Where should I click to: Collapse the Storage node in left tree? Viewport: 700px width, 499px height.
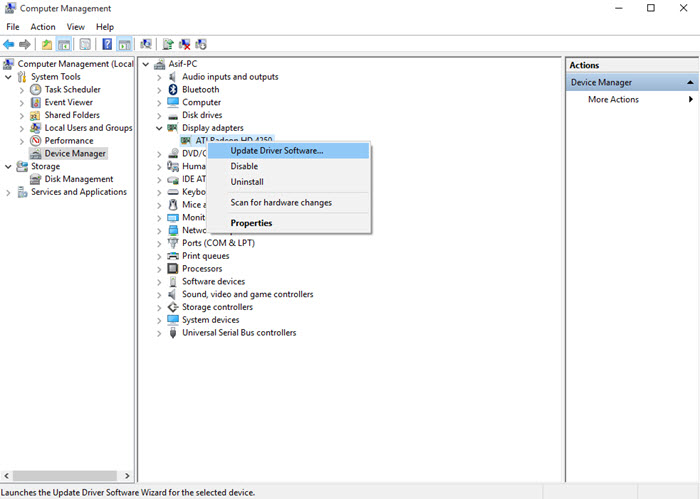pos(8,166)
